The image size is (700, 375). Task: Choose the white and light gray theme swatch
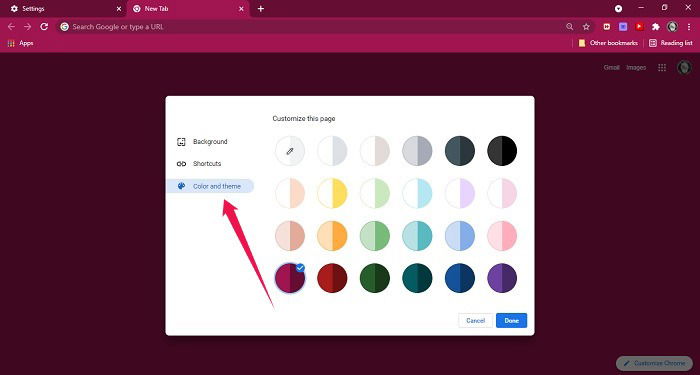[333, 151]
